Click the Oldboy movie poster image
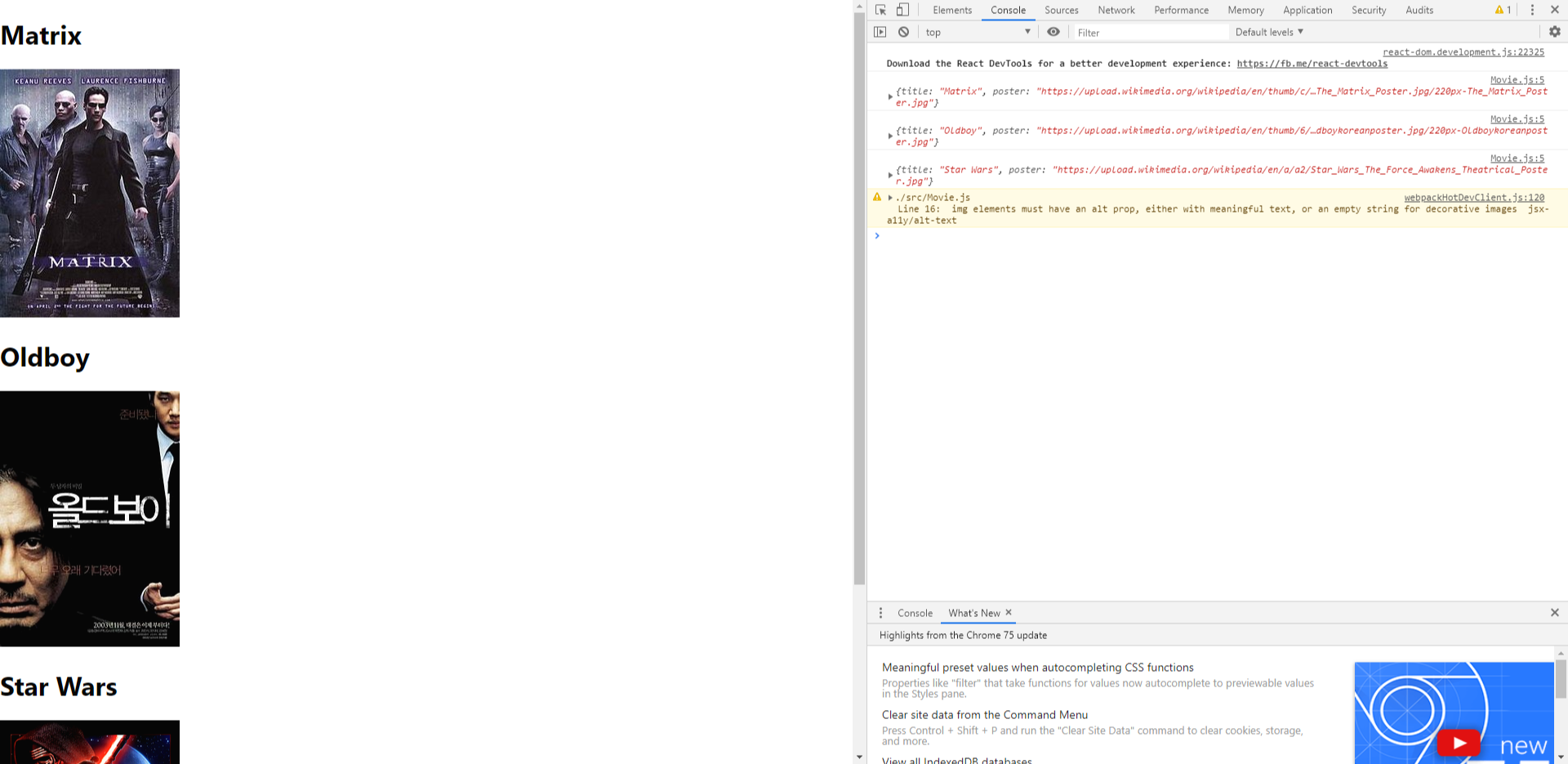The height and width of the screenshot is (764, 1568). (90, 518)
